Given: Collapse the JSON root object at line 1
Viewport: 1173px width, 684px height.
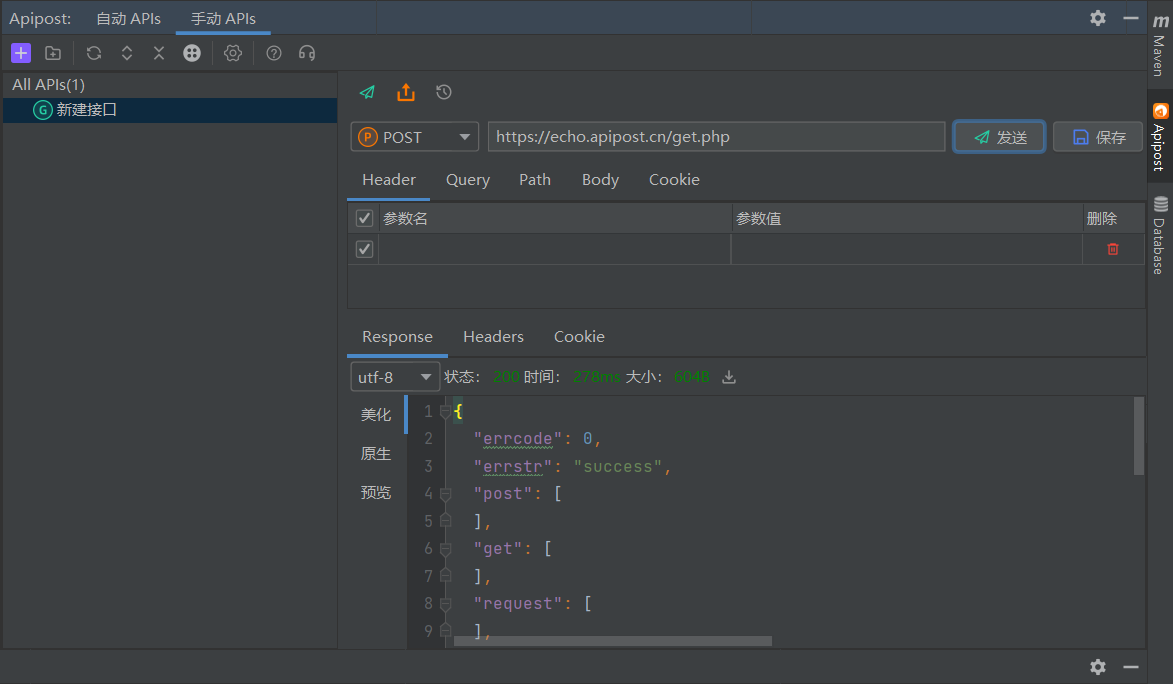Looking at the screenshot, I should click(x=445, y=412).
